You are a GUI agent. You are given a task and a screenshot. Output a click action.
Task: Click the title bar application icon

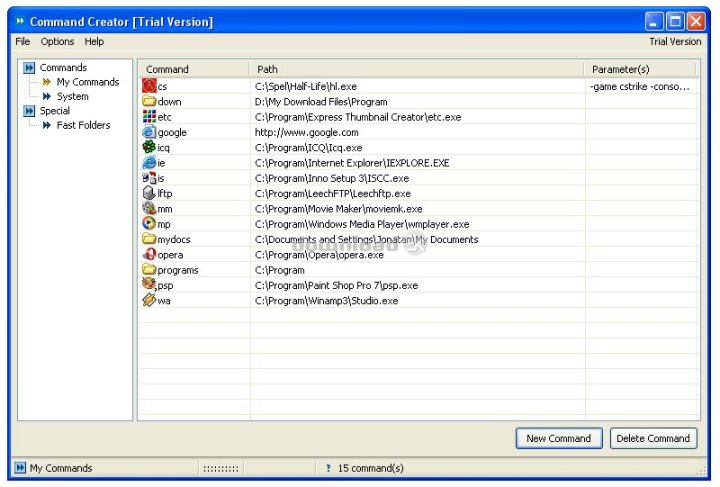tap(20, 21)
